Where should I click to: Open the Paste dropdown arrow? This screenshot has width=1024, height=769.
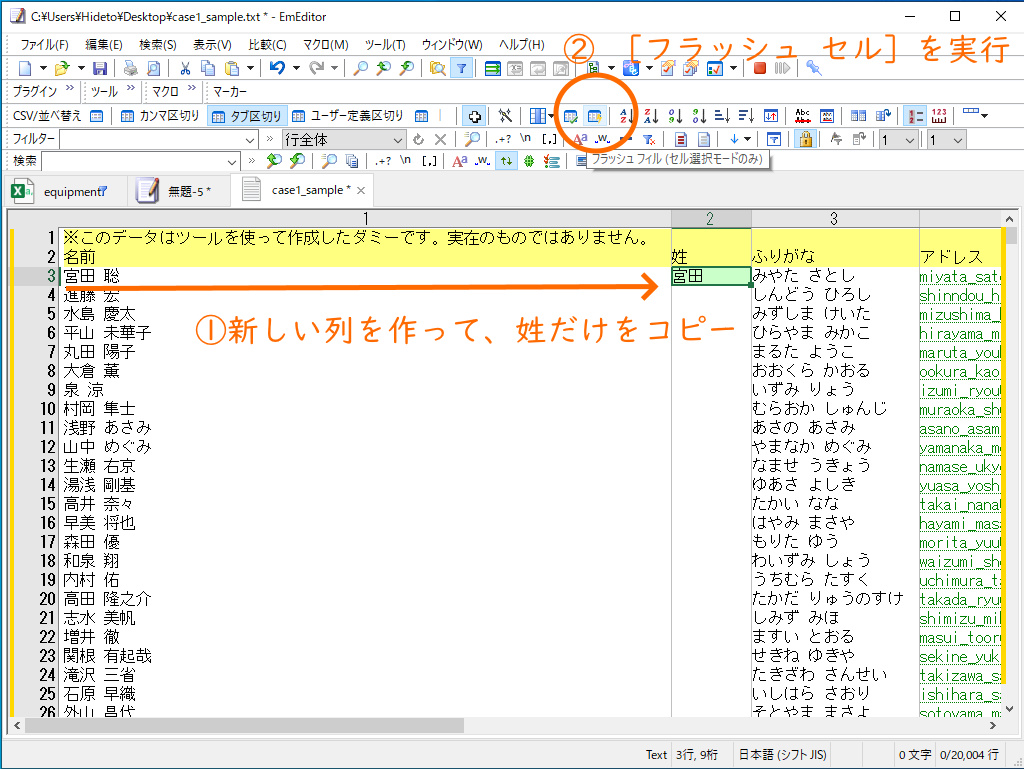point(250,68)
